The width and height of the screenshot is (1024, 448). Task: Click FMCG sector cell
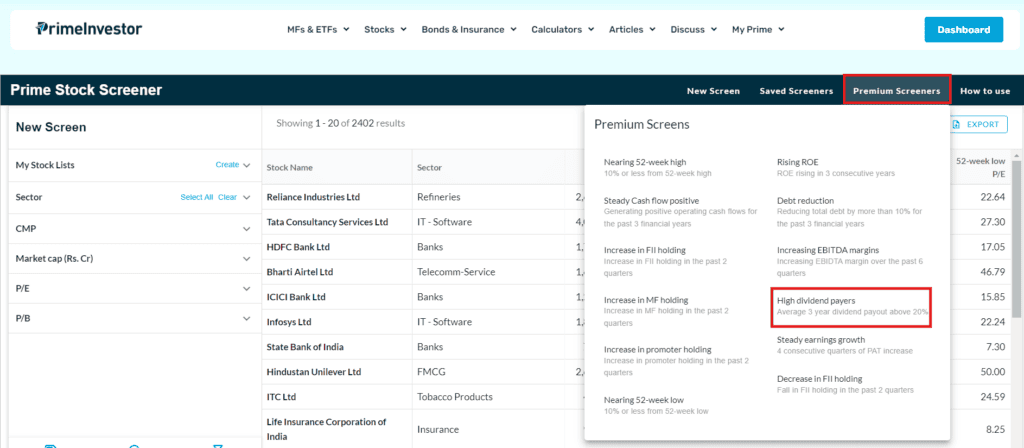[x=429, y=372]
